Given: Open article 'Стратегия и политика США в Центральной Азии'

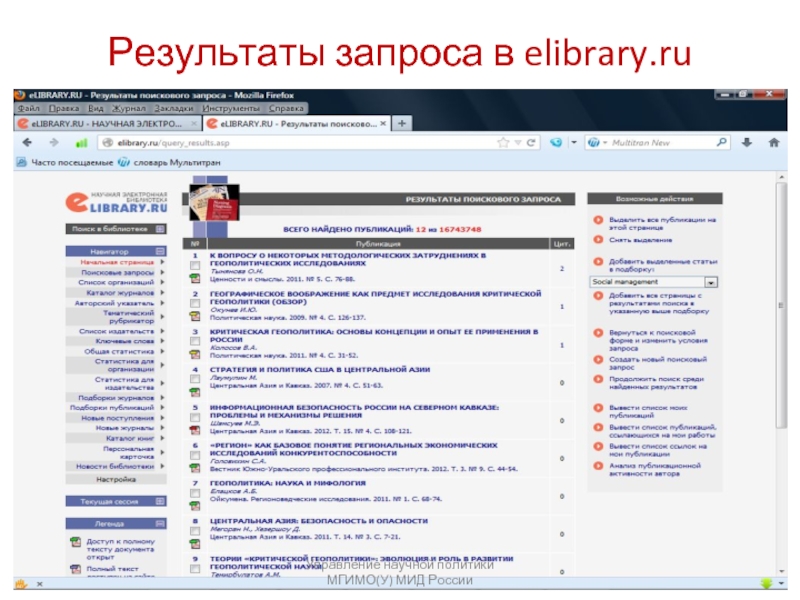Looking at the screenshot, I should pyautogui.click(x=320, y=369).
